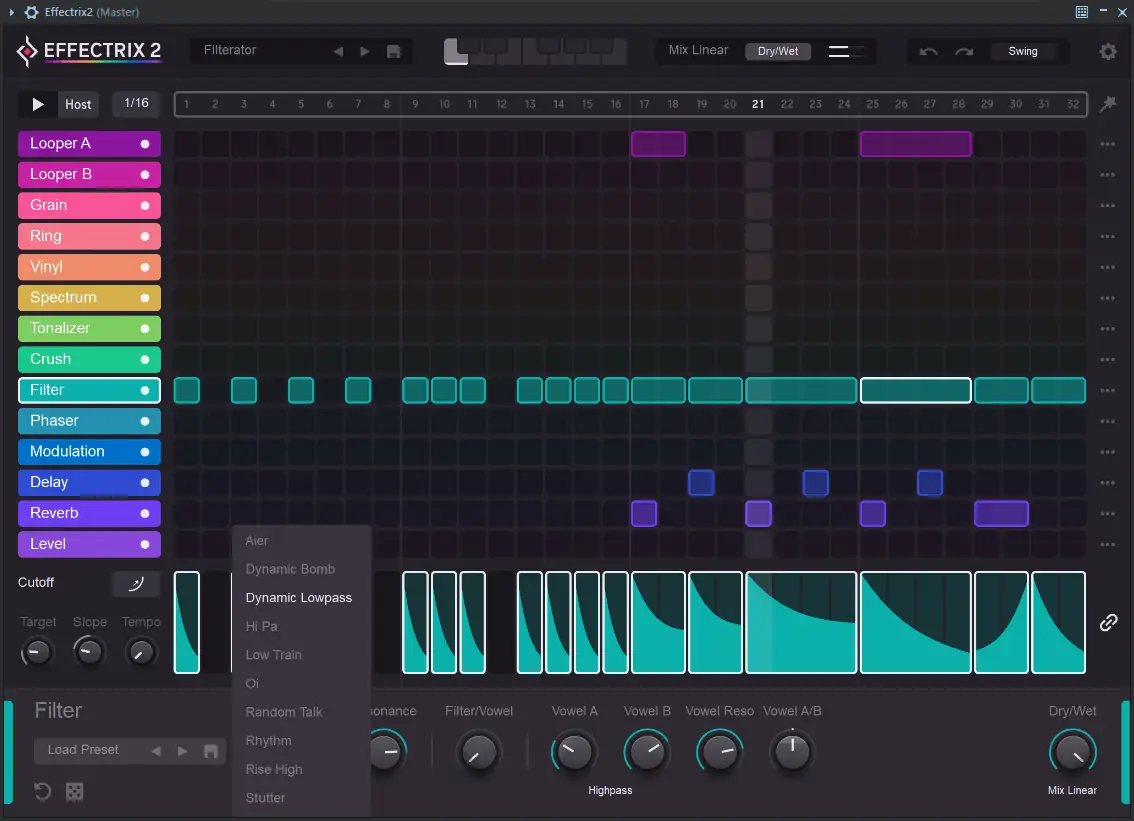The image size is (1134, 821).
Task: Toggle the Modulation enable dot
Action: coord(145,452)
